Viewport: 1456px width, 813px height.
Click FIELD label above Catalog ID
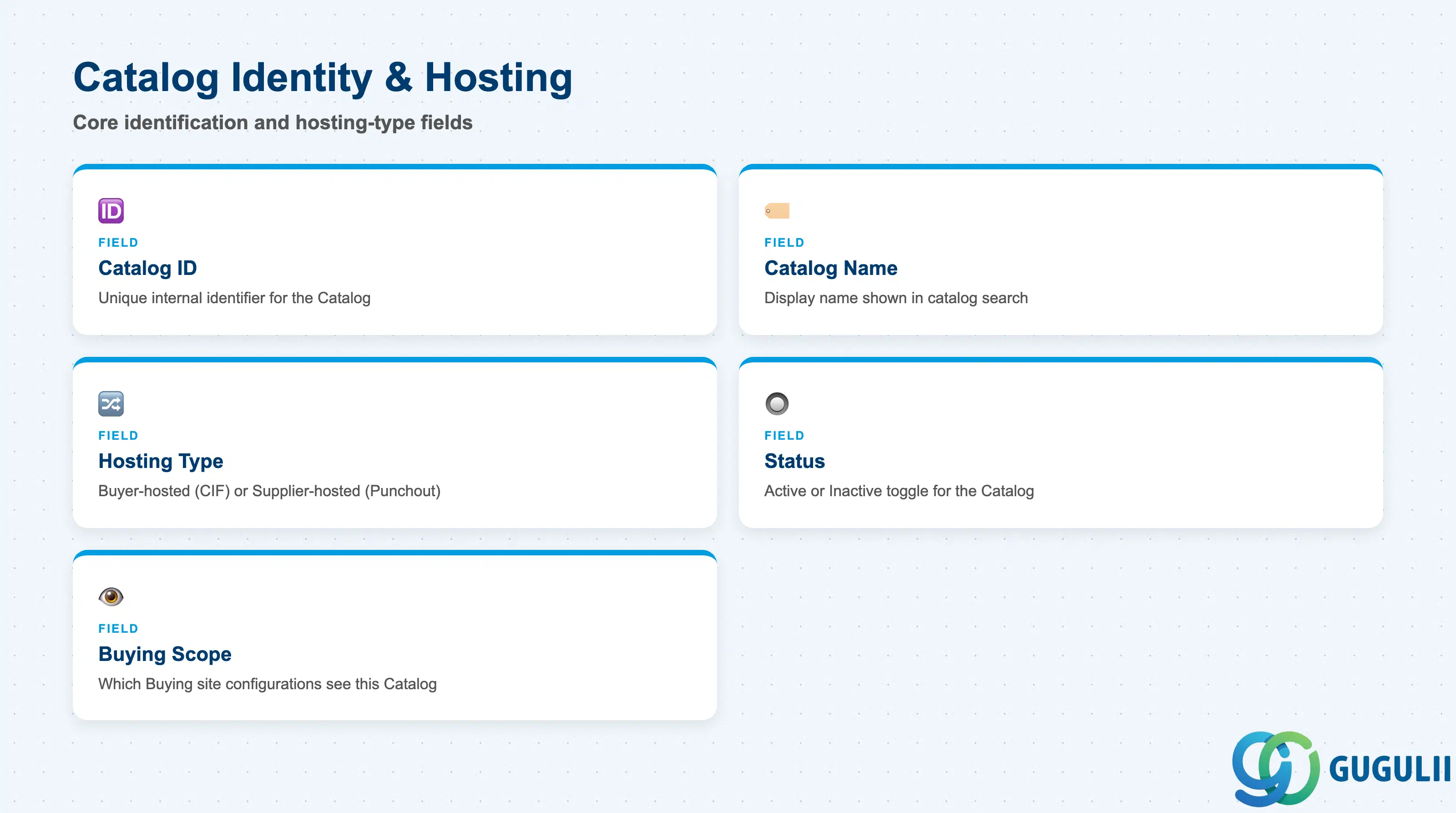click(118, 243)
